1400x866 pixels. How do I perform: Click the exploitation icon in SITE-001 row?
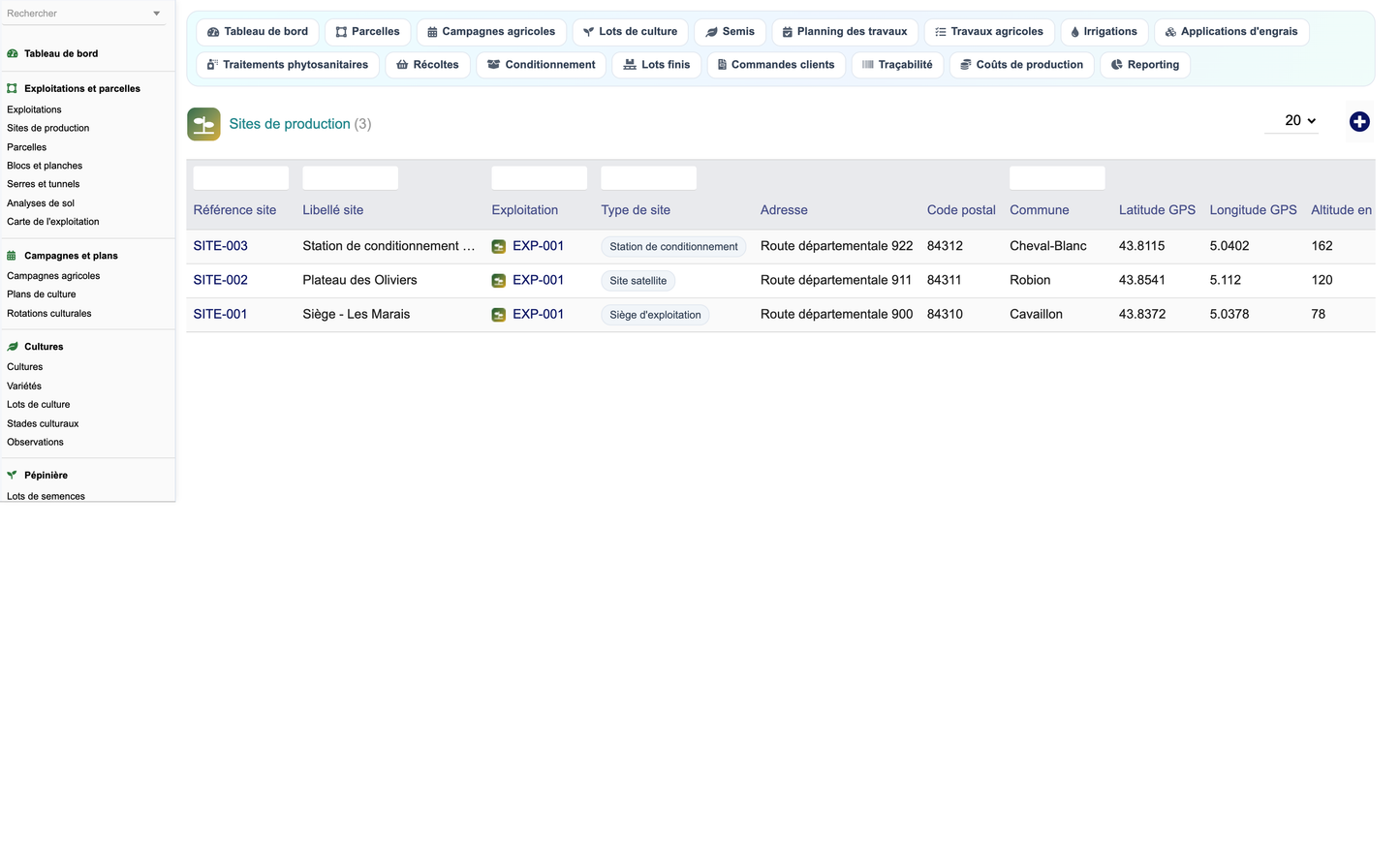[x=499, y=315]
